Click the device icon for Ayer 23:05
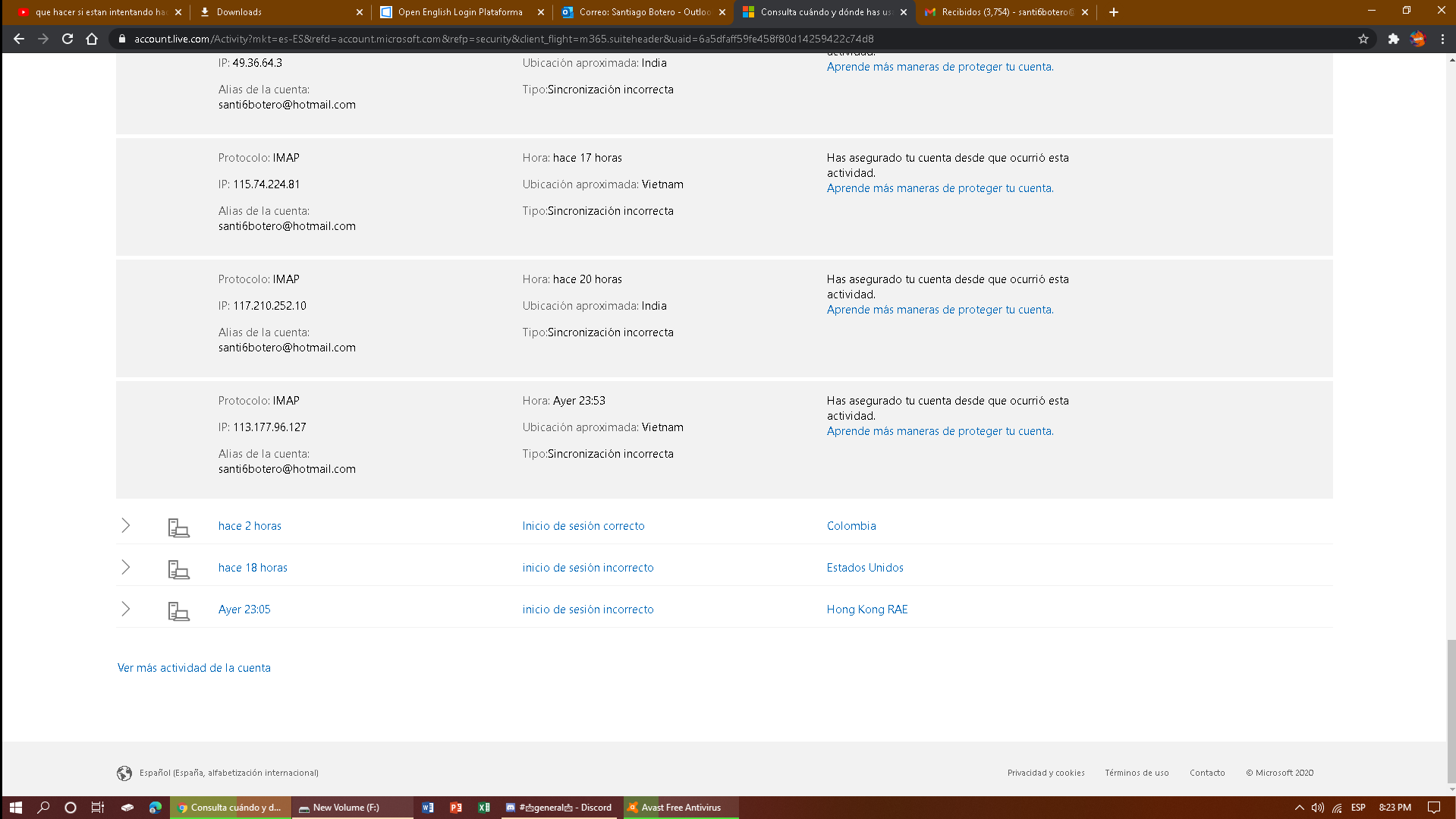The image size is (1456, 819). [178, 611]
